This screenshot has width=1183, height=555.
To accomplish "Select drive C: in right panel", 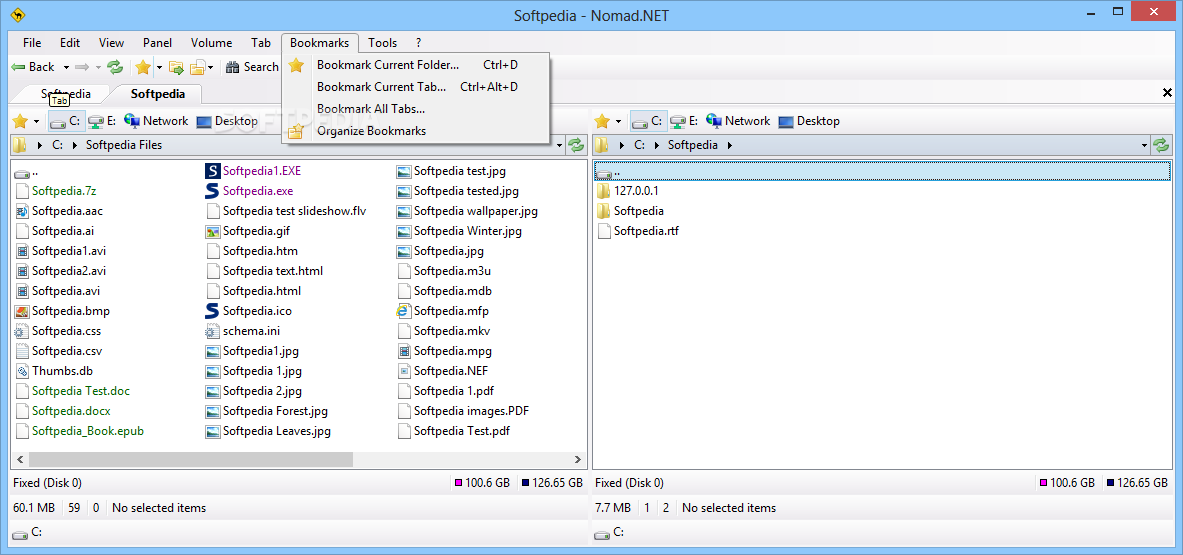I will point(647,121).
